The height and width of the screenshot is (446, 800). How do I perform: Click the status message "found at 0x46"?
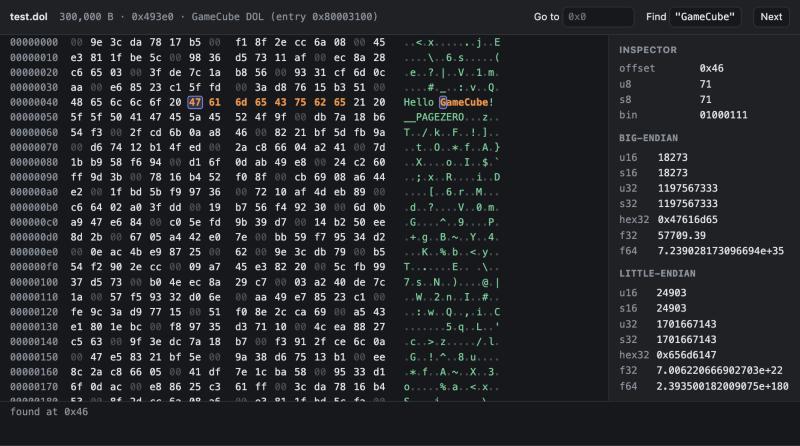[49, 412]
